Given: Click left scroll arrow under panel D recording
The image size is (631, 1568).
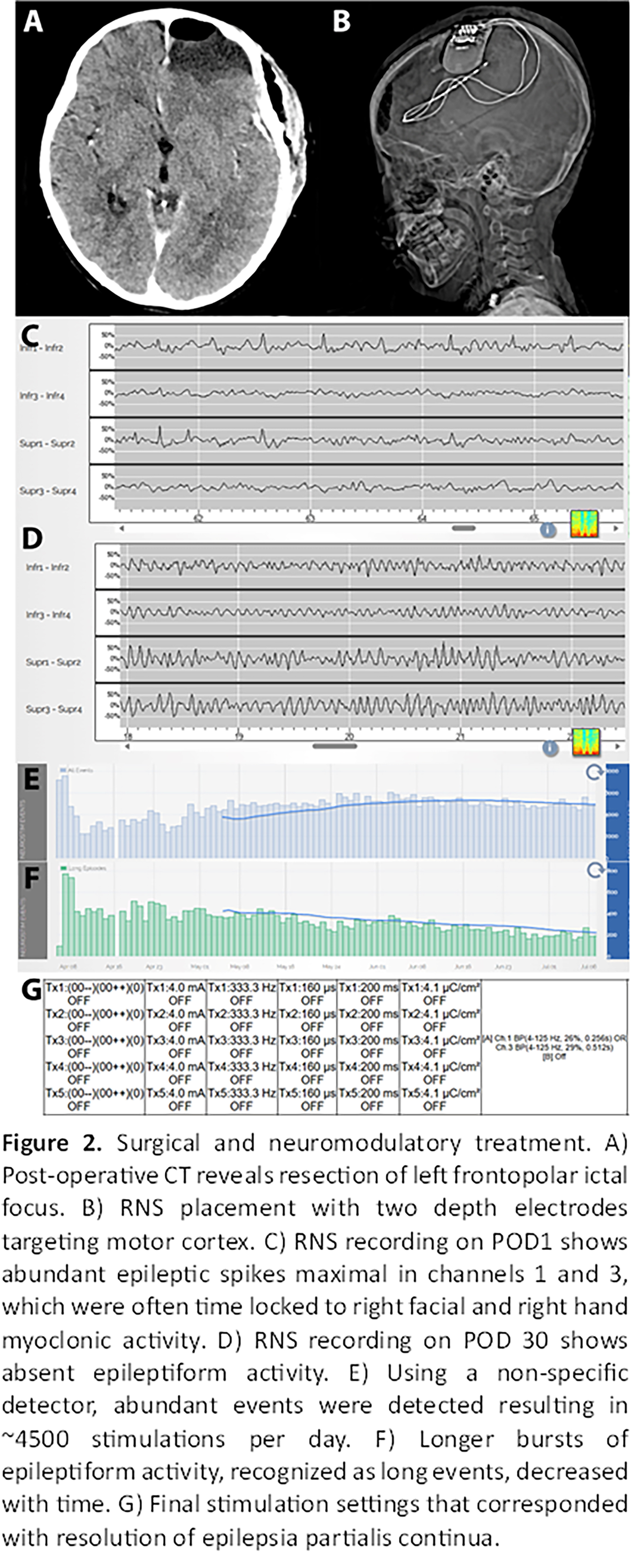Looking at the screenshot, I should pos(127,746).
